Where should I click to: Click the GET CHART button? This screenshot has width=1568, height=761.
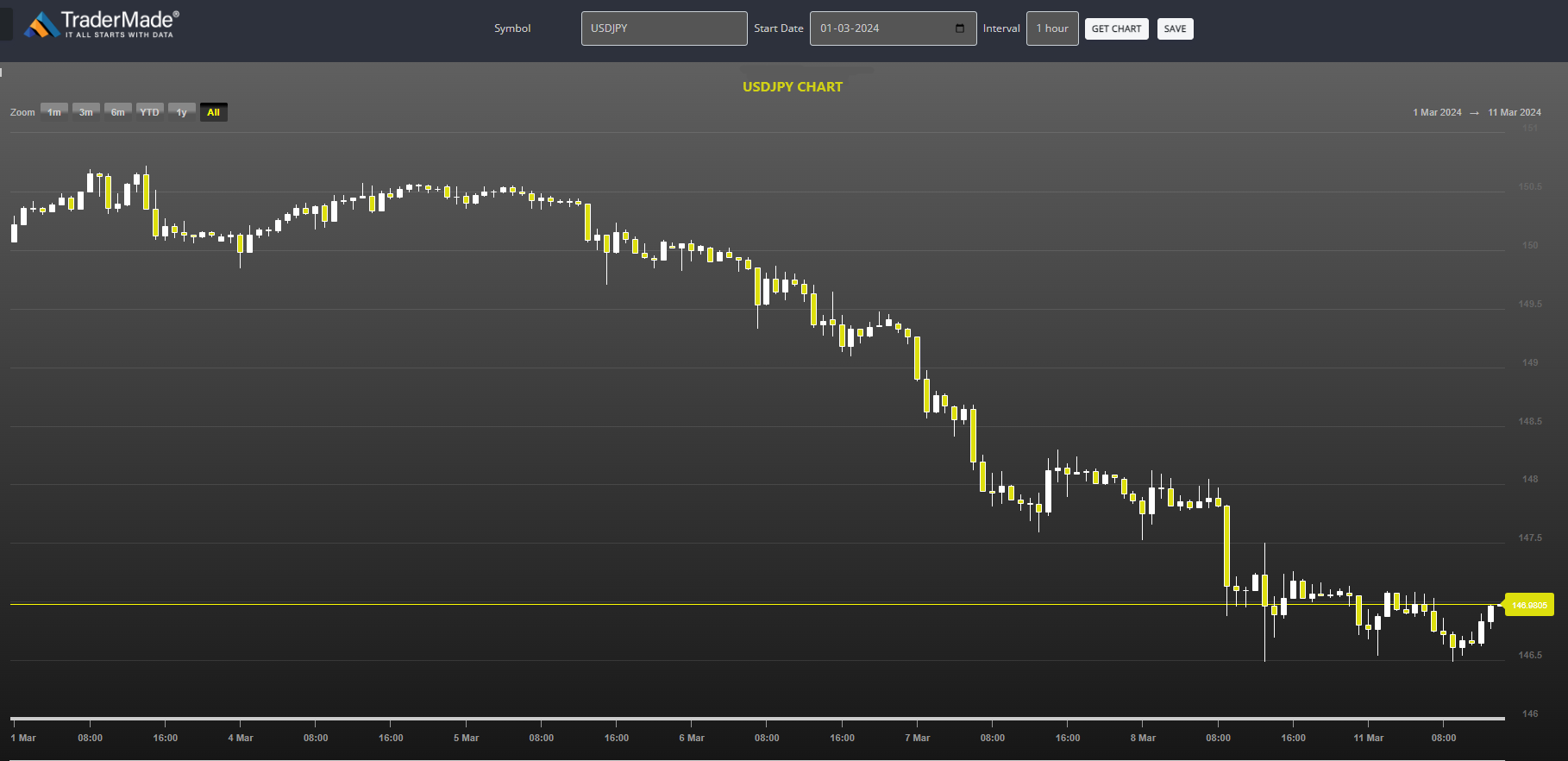pos(1116,28)
